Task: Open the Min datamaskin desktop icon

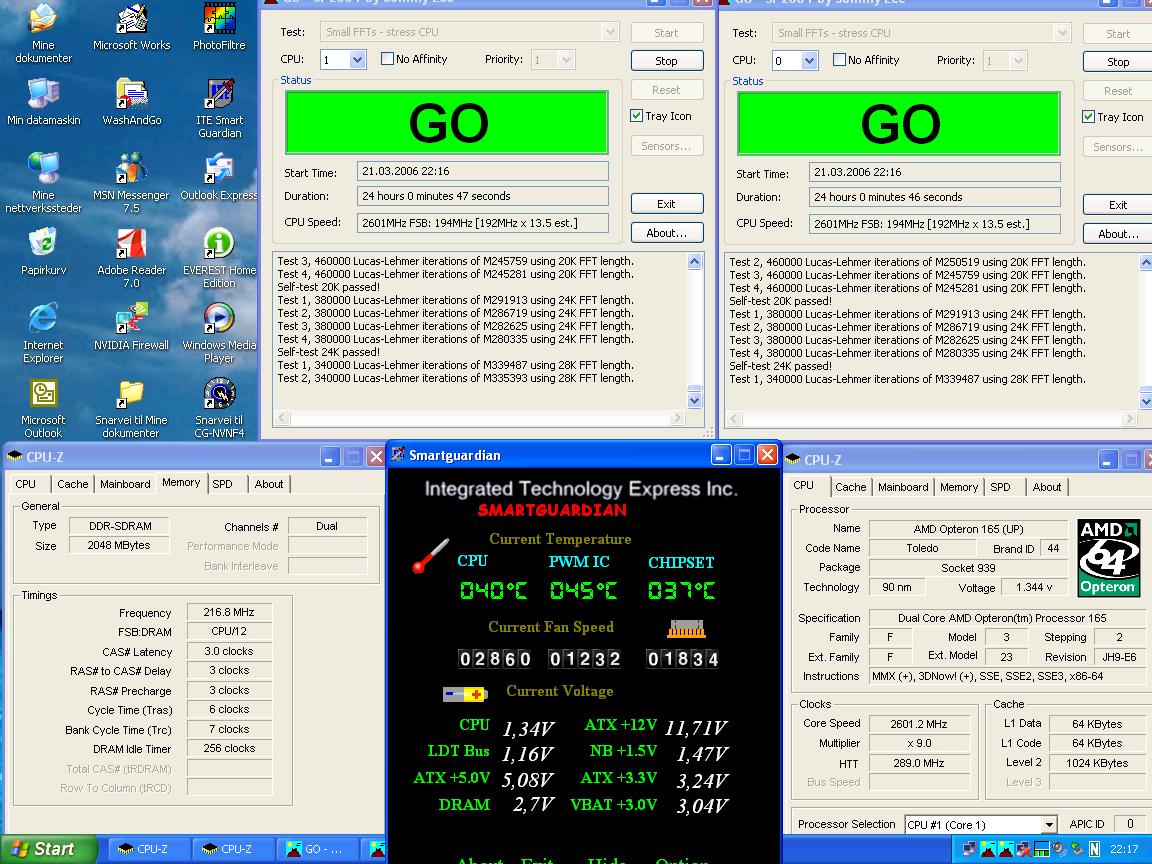Action: (x=43, y=101)
